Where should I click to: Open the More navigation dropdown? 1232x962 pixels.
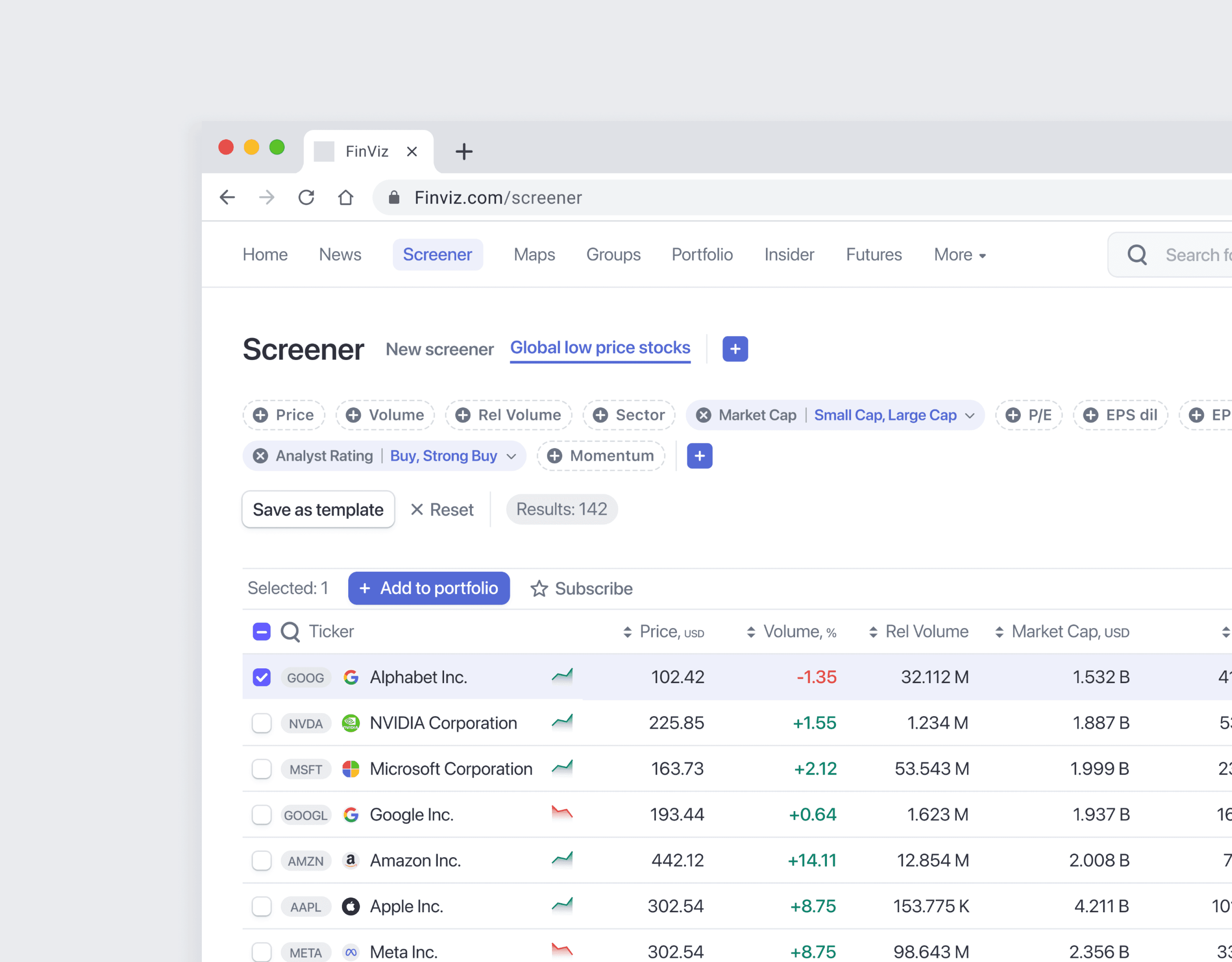pos(959,255)
